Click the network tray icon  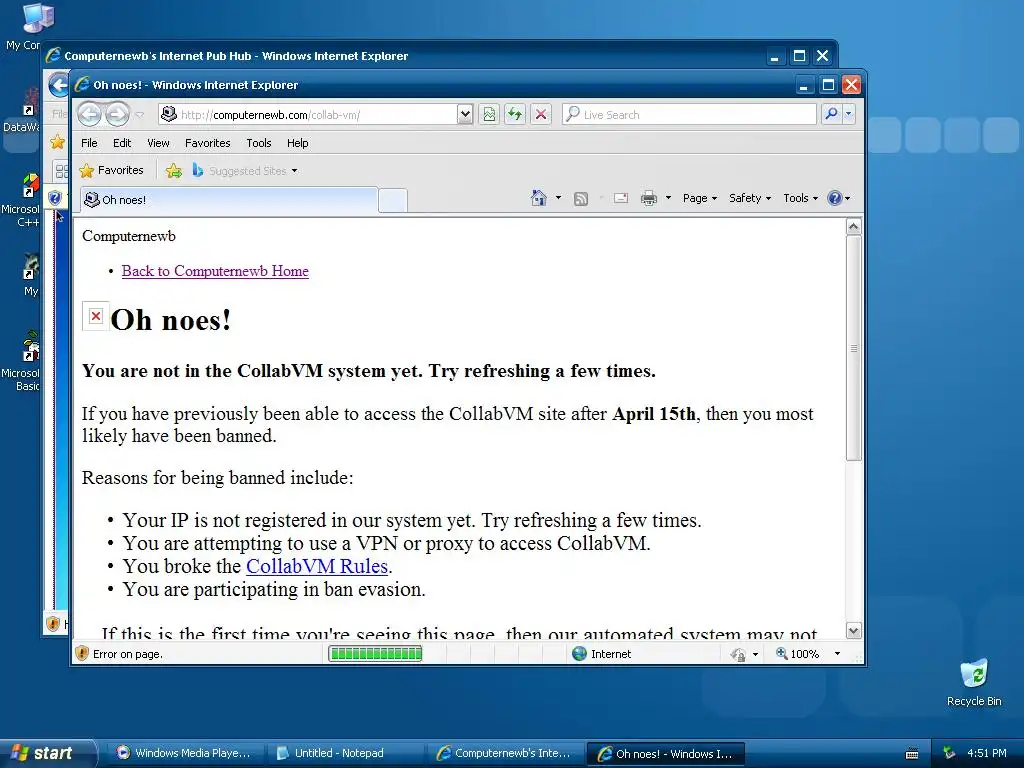pos(949,754)
